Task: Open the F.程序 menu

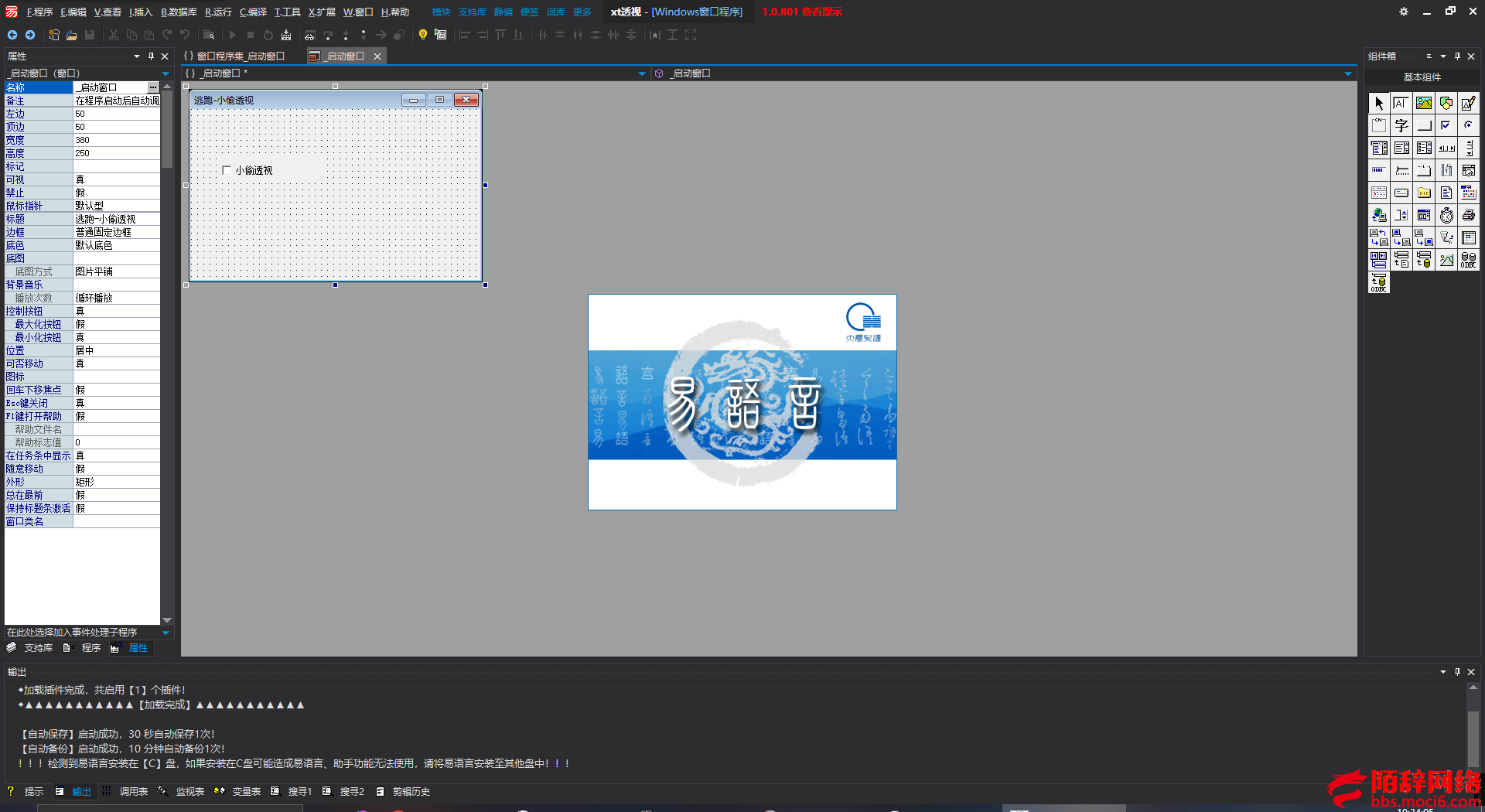Action: click(39, 12)
